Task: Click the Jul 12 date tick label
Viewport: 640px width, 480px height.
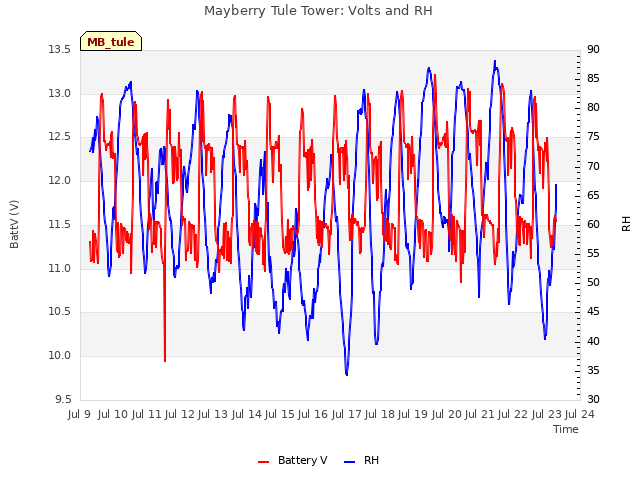Action: point(180,414)
